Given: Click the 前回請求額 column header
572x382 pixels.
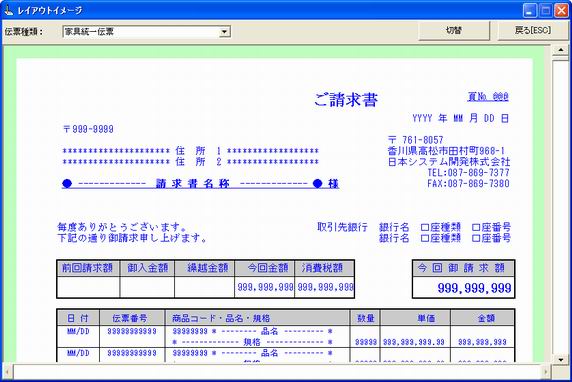Looking at the screenshot, I should (88, 268).
